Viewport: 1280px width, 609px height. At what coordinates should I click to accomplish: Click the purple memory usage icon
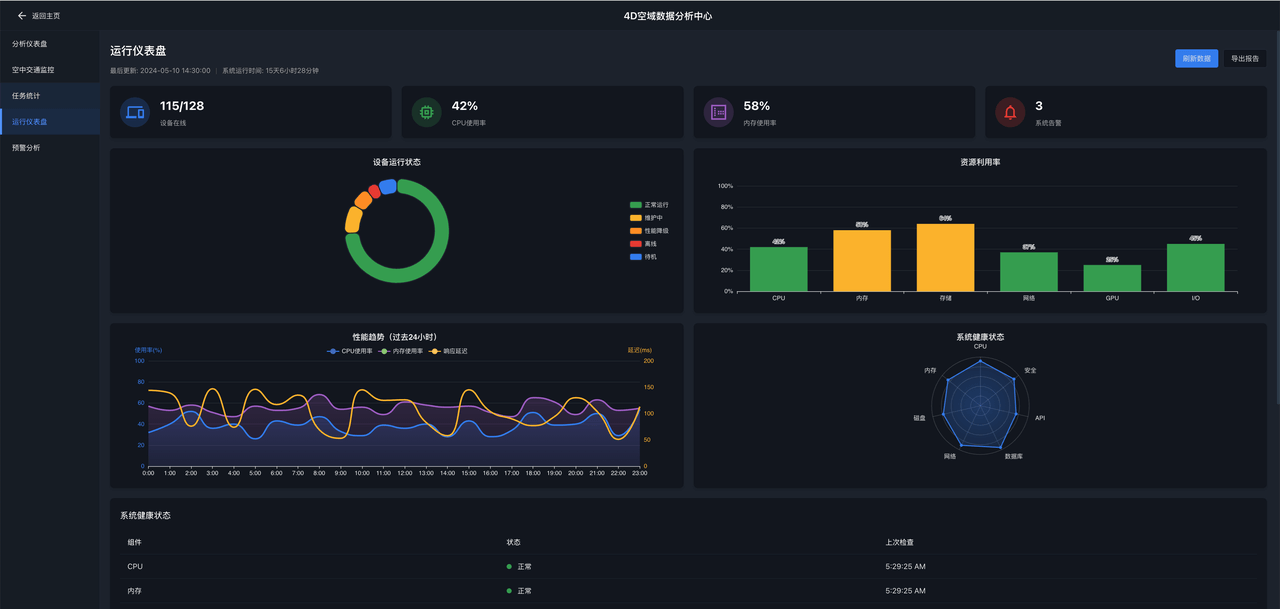coord(718,112)
